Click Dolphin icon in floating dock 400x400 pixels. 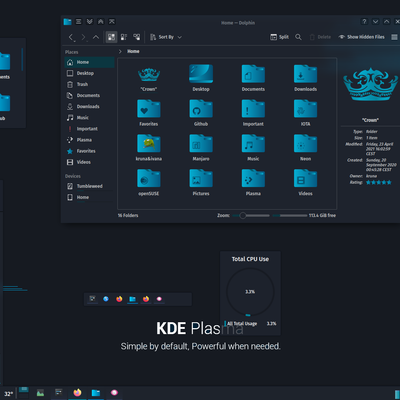132,299
